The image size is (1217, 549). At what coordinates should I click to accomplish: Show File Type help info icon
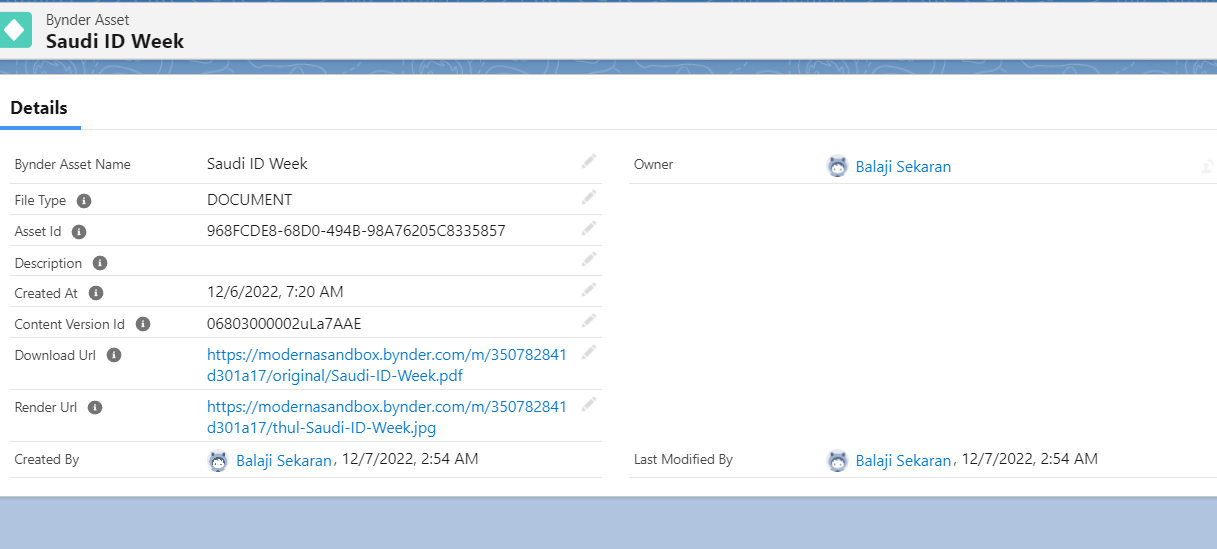(x=84, y=201)
